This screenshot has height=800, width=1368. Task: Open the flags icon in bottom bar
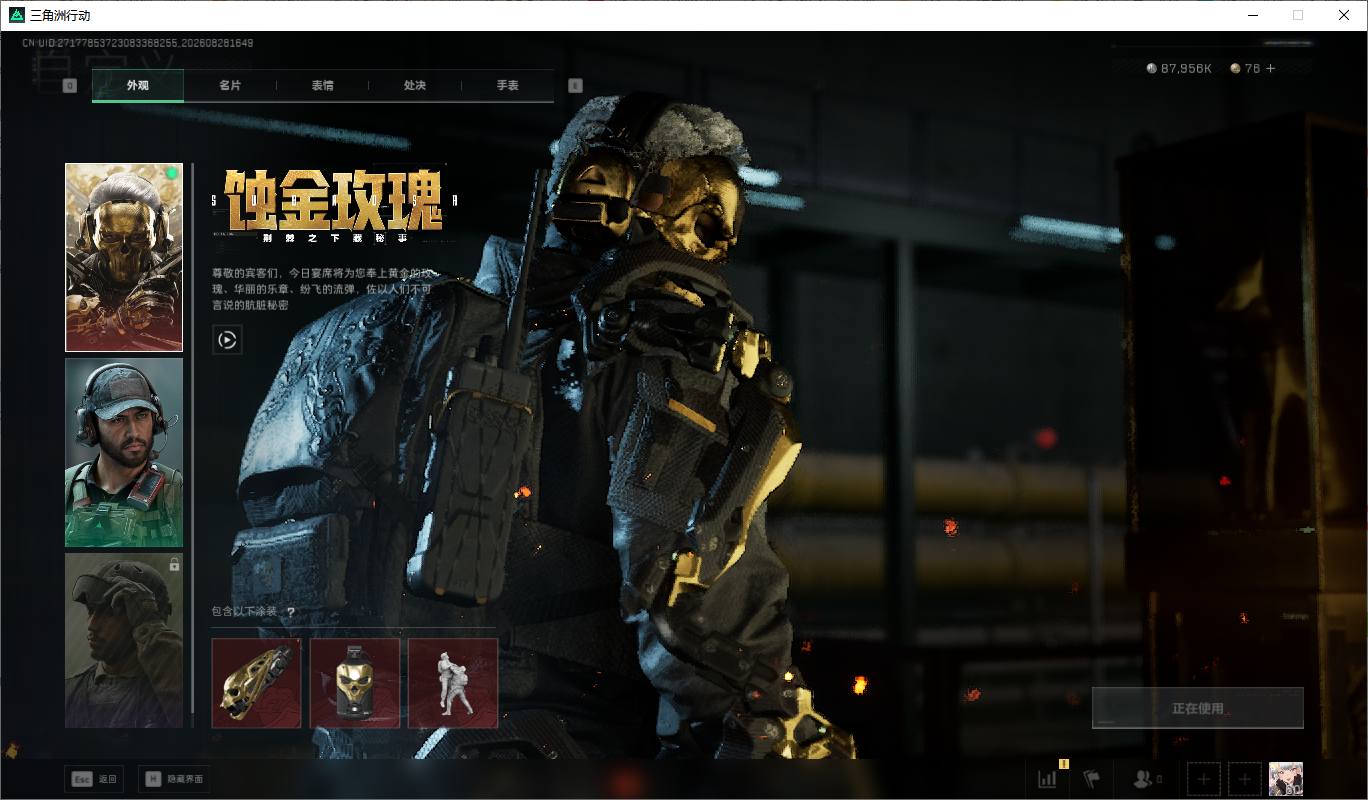1091,779
